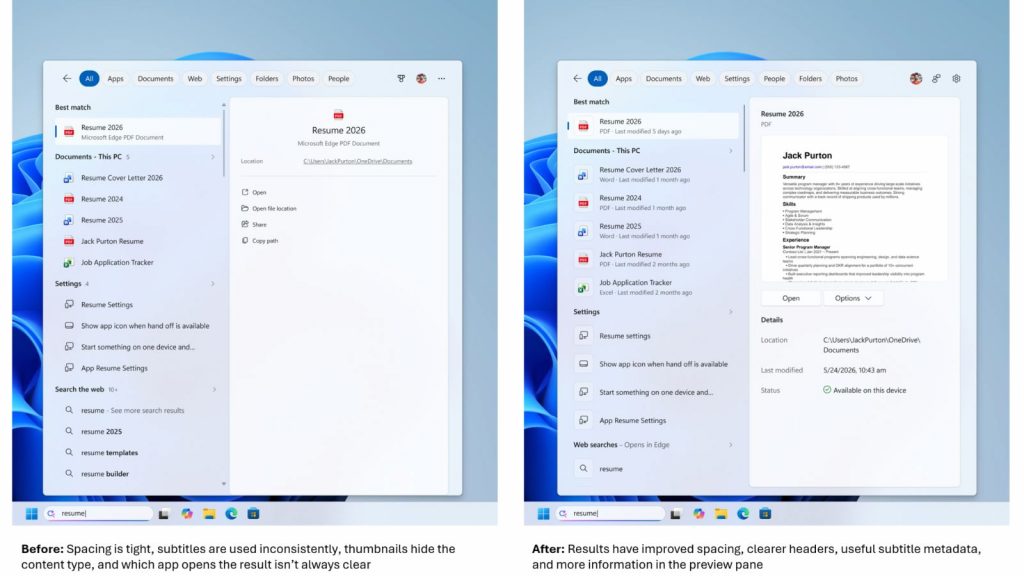Expand the Settings group chevron in After panel
This screenshot has width=1024, height=576.
[x=730, y=312]
